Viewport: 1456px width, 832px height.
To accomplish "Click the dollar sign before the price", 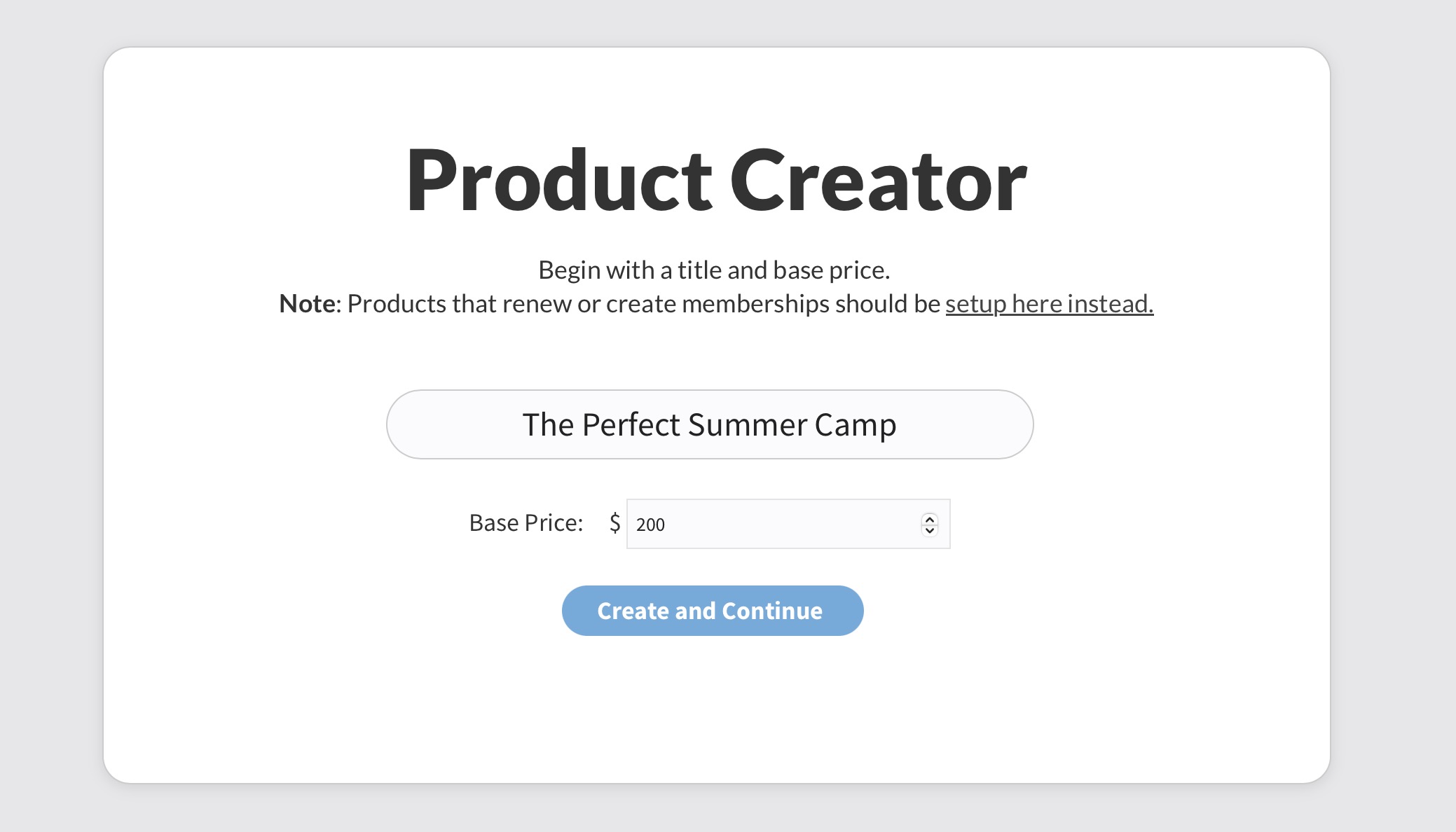I will [614, 523].
